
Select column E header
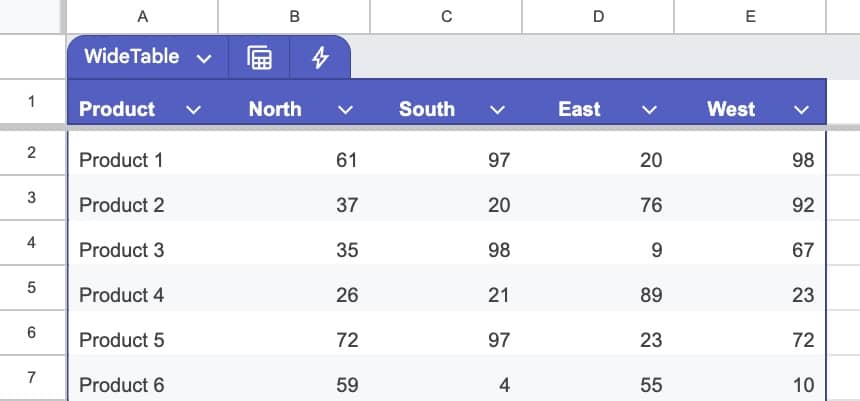point(750,16)
